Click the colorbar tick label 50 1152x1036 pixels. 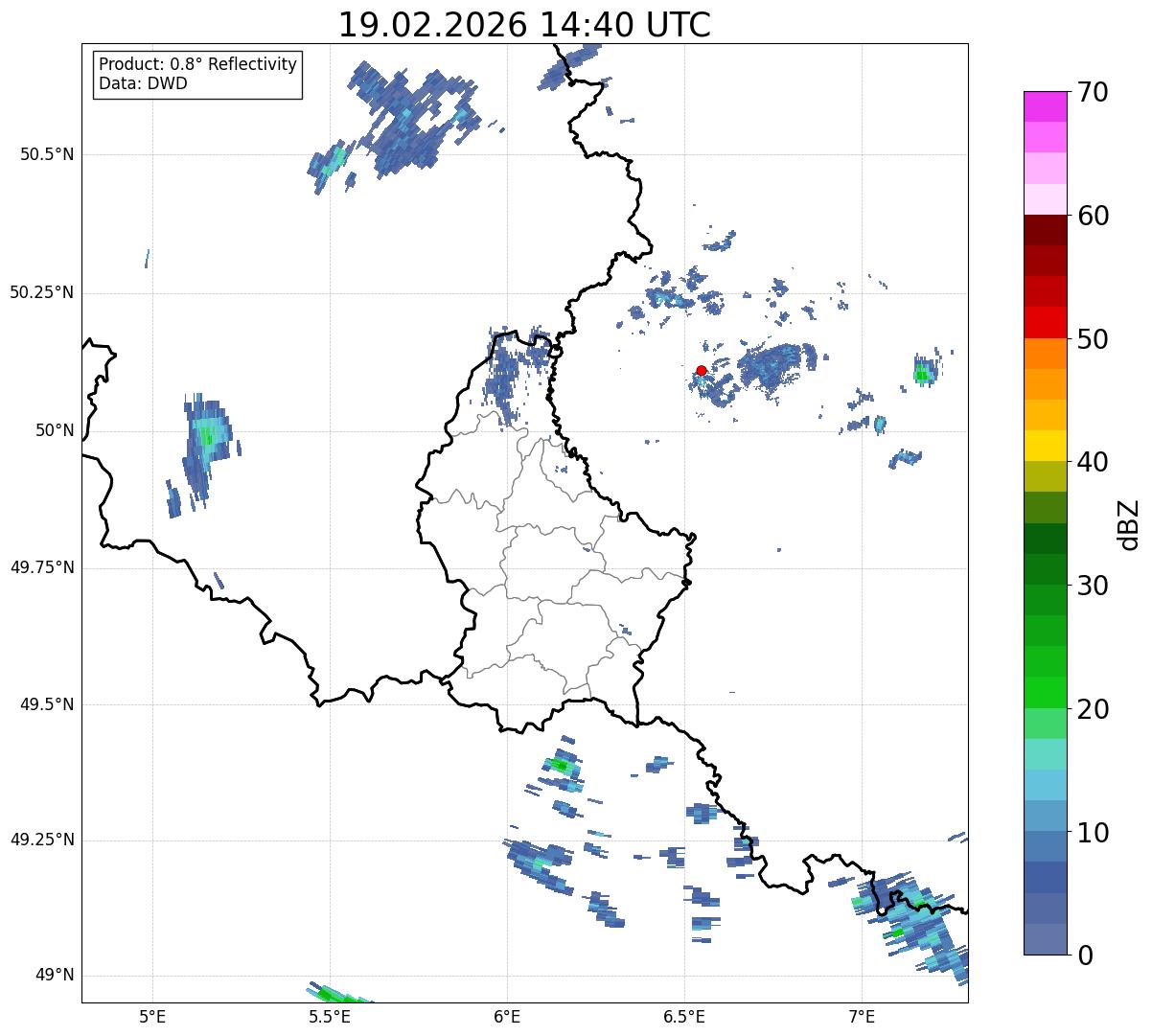click(x=1094, y=339)
